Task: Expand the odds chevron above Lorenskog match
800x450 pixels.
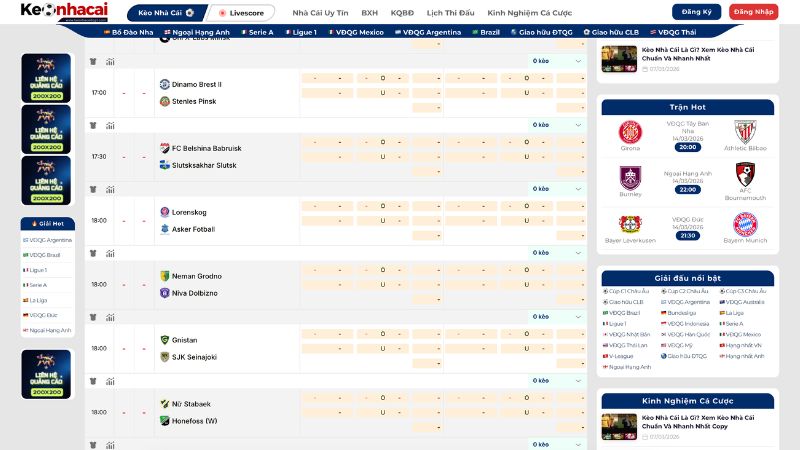Action: tap(578, 189)
